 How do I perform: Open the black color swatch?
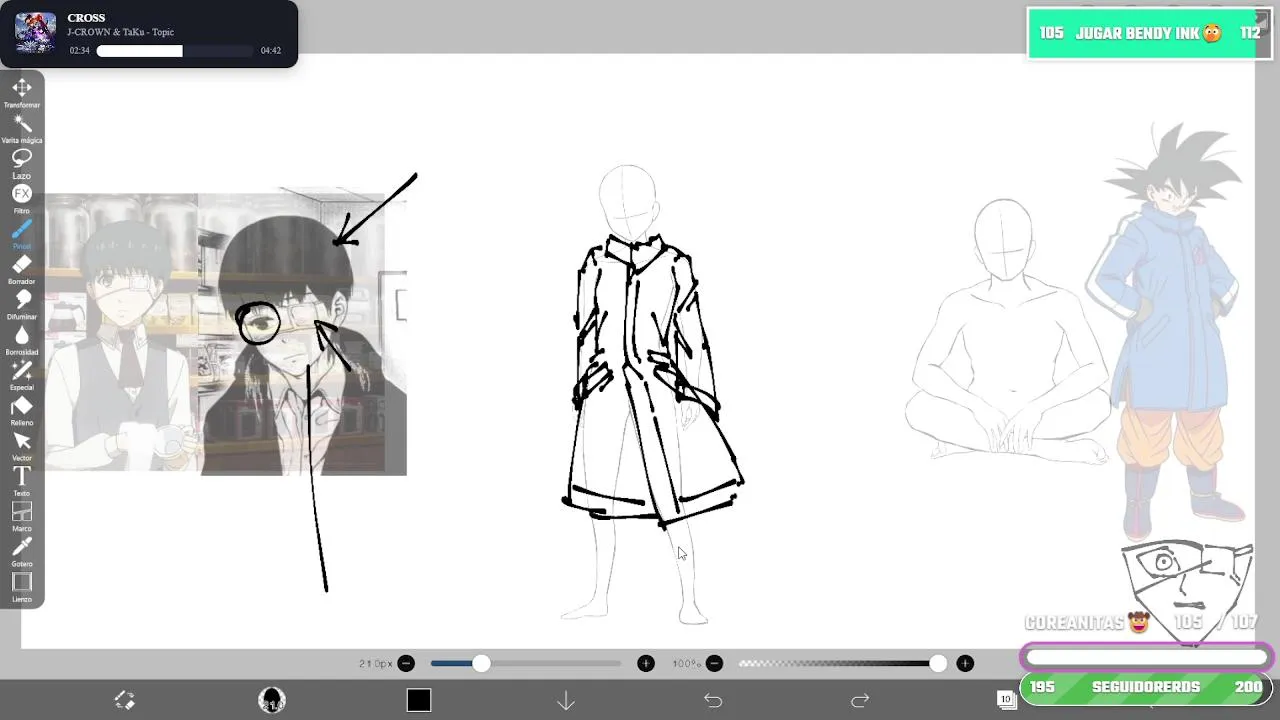[x=419, y=700]
